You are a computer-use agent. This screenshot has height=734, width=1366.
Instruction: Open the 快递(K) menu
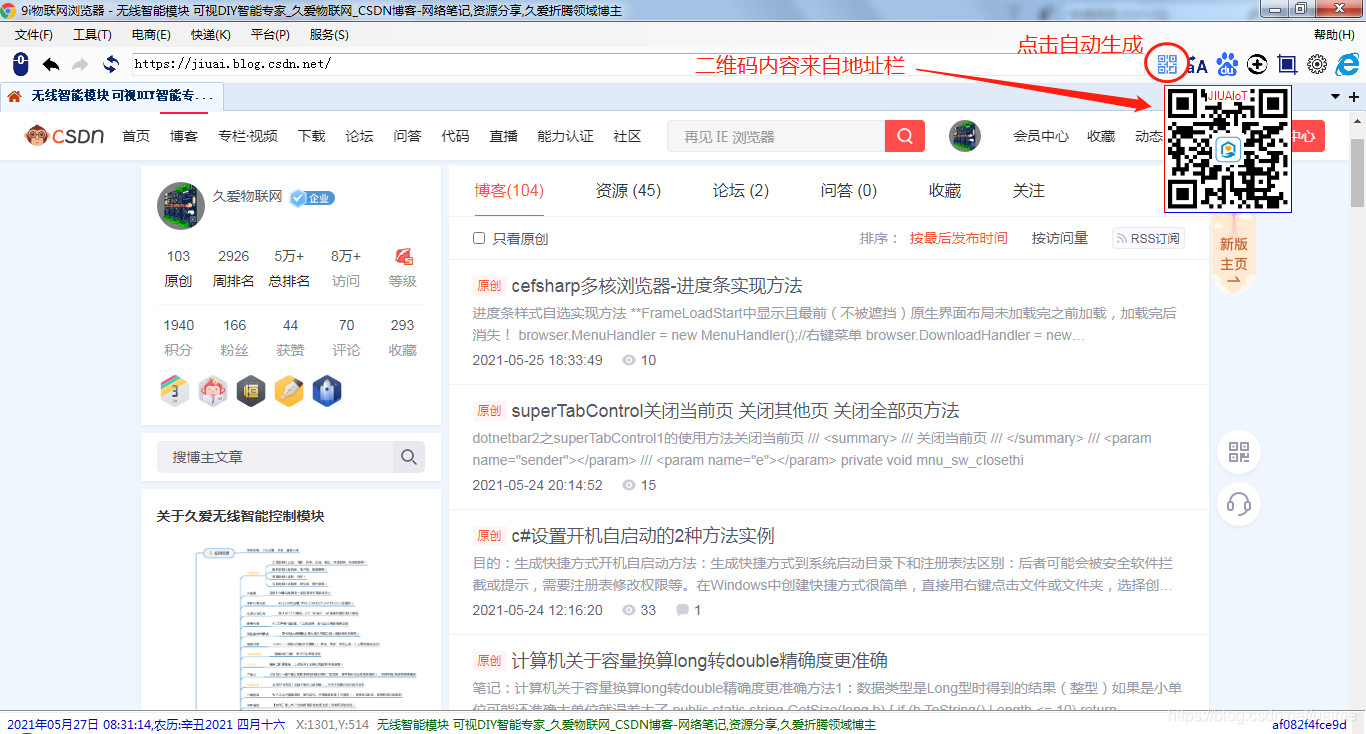[211, 35]
